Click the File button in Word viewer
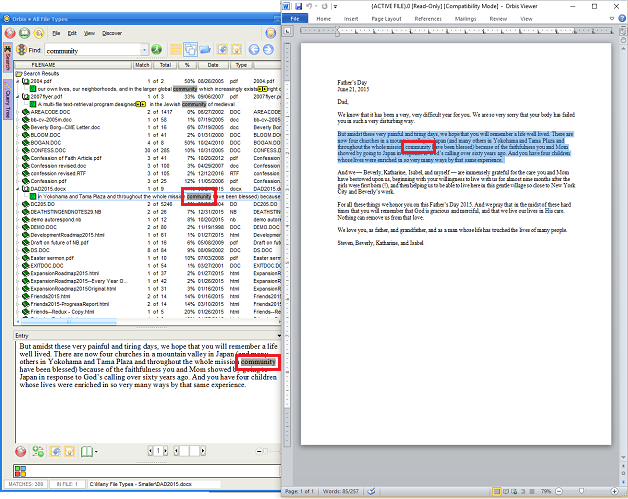 [x=296, y=18]
